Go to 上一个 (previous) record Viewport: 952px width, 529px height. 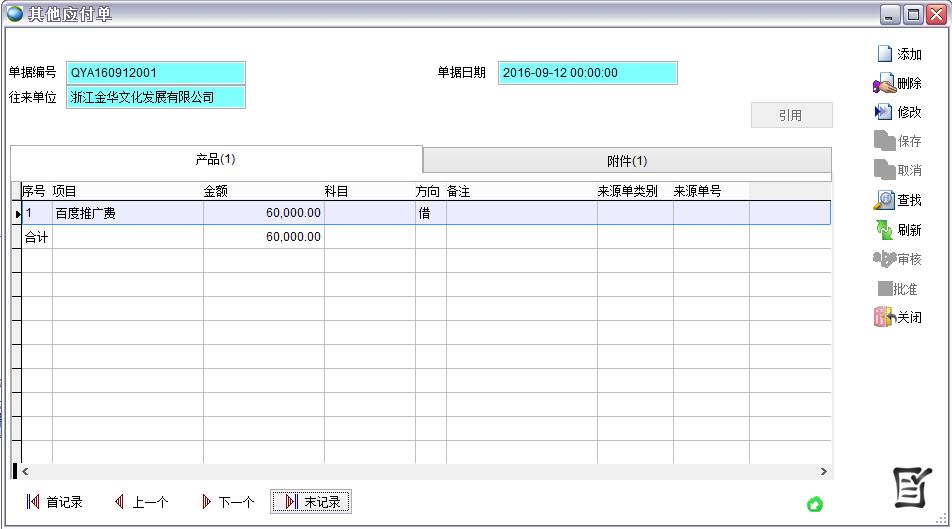pyautogui.click(x=141, y=502)
